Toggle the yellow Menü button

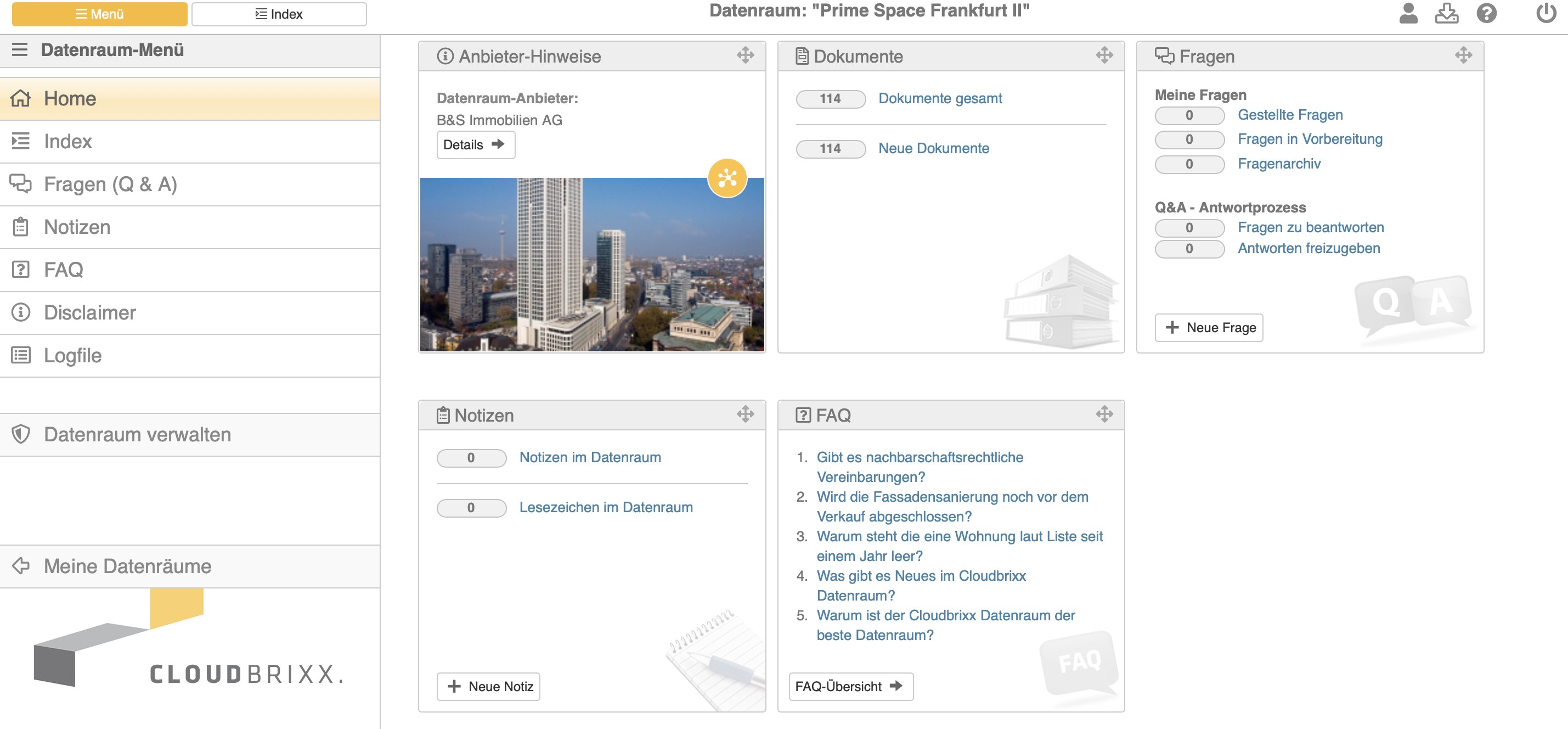pyautogui.click(x=99, y=14)
